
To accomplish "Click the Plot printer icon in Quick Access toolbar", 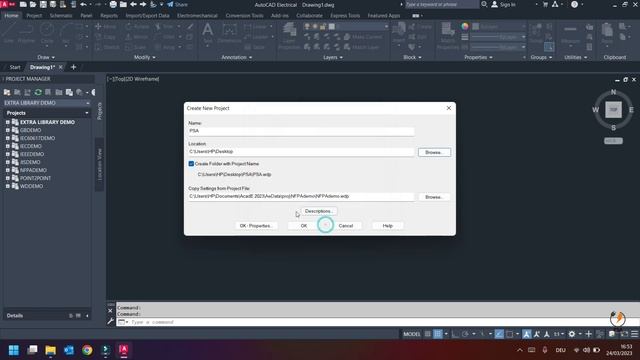I will (113, 4).
